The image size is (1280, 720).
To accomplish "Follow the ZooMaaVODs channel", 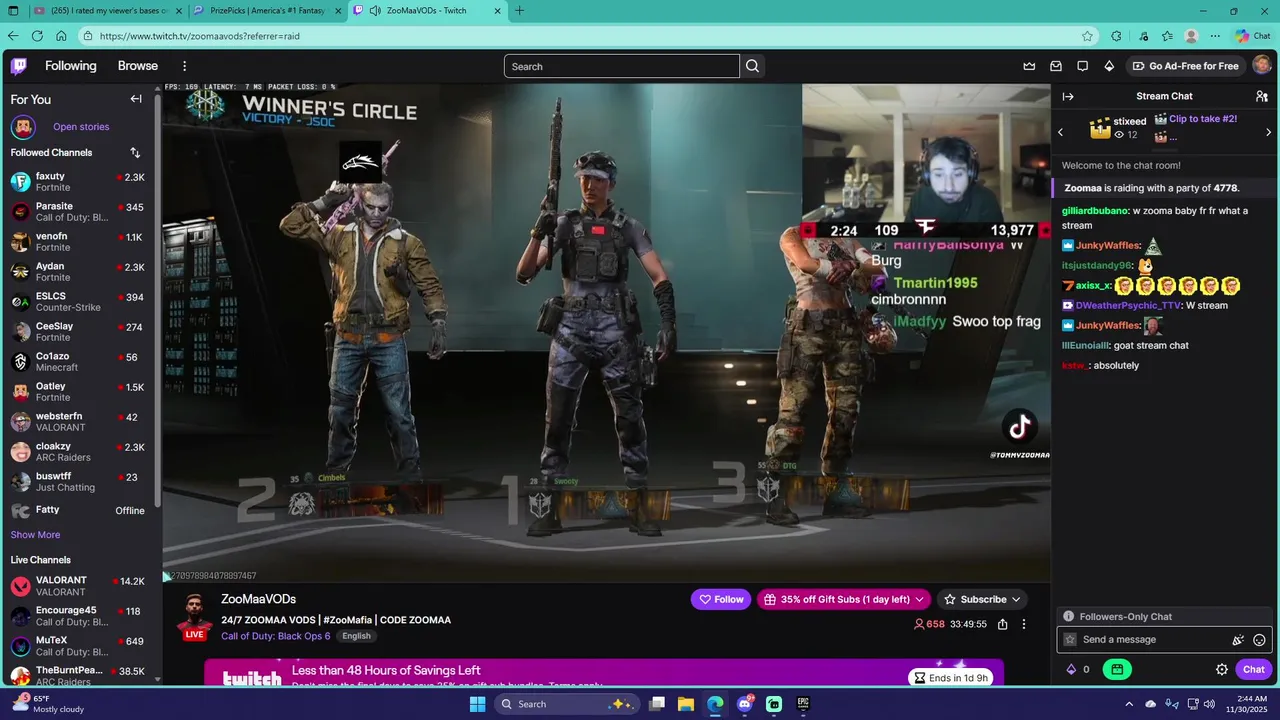I will [721, 599].
